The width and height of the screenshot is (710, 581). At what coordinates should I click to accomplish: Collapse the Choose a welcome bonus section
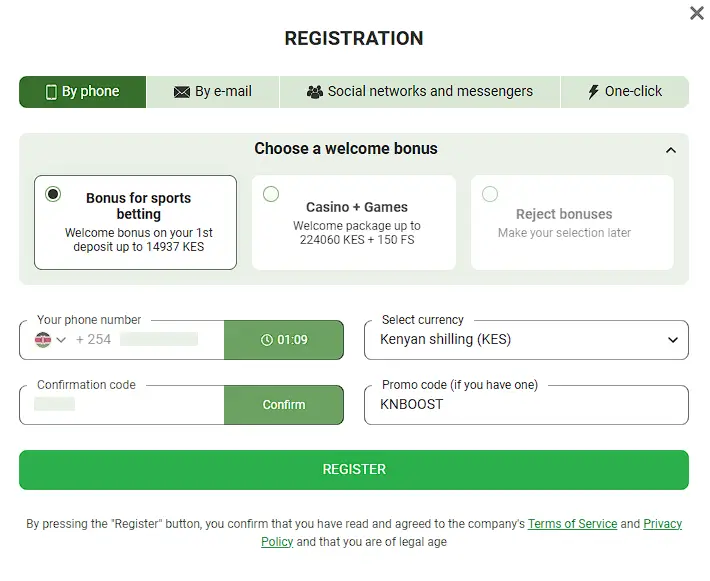671,150
